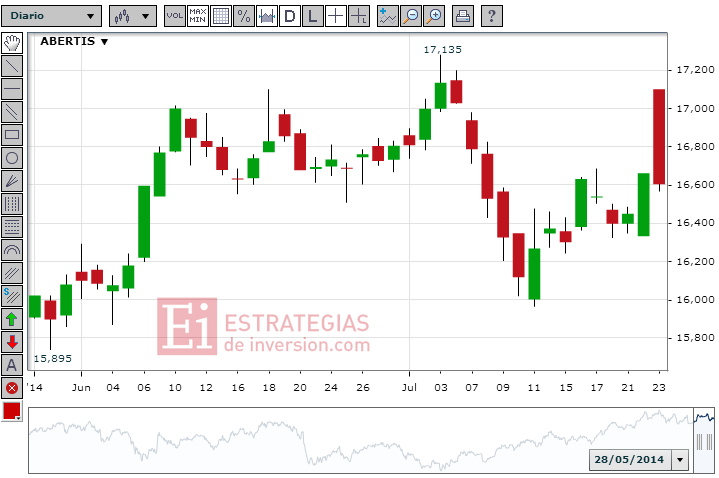The height and width of the screenshot is (478, 719).
Task: Grab the overview range slider handle
Action: coord(704,442)
